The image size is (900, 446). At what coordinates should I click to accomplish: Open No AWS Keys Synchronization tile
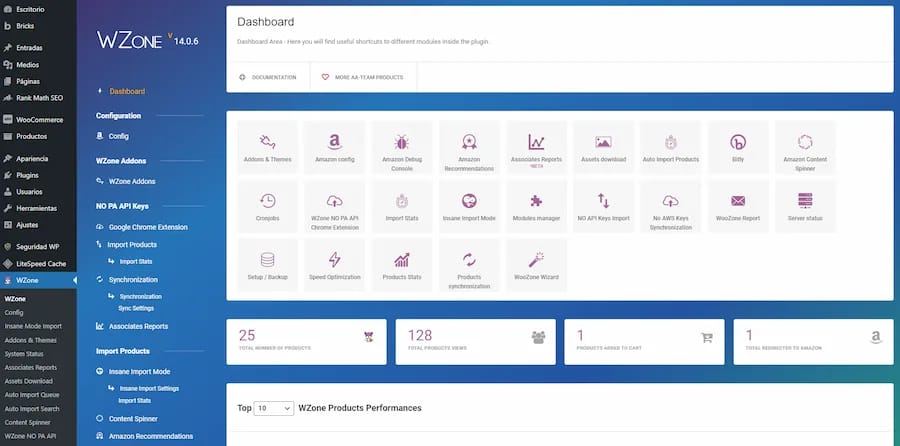point(670,206)
